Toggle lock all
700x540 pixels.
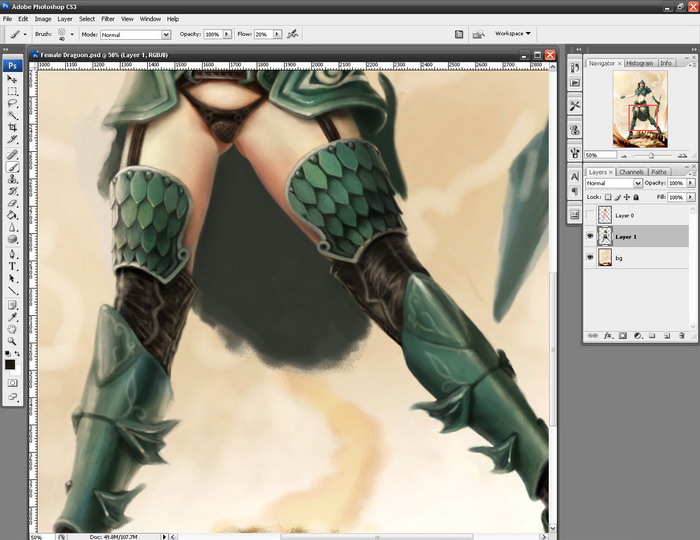point(636,197)
